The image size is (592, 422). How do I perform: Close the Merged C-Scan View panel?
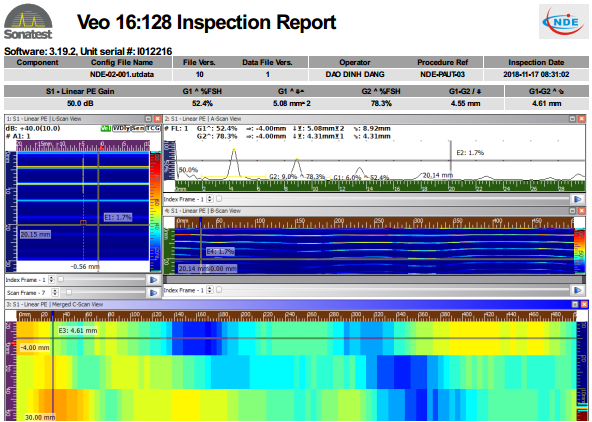[584, 304]
